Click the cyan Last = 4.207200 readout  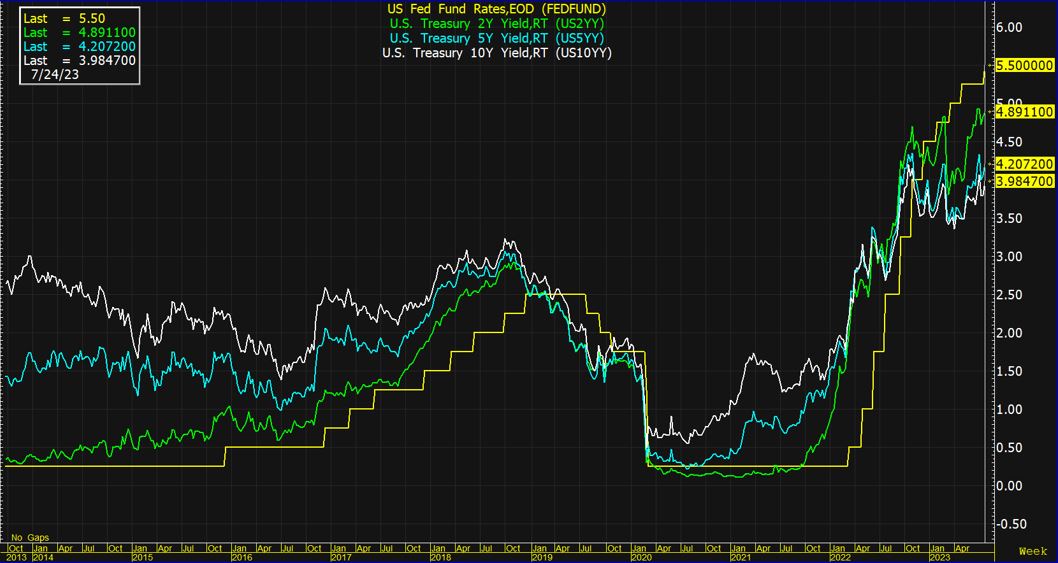[78, 47]
